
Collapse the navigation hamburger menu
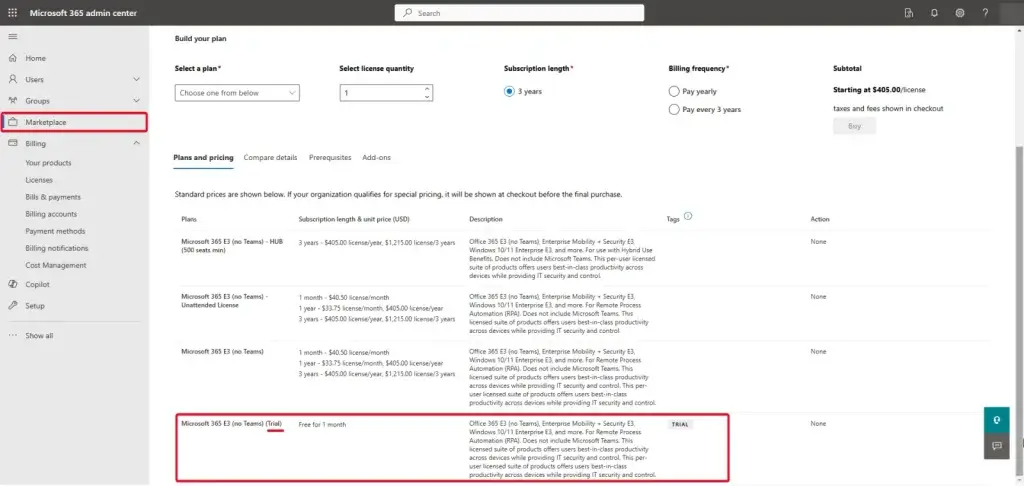[12, 37]
